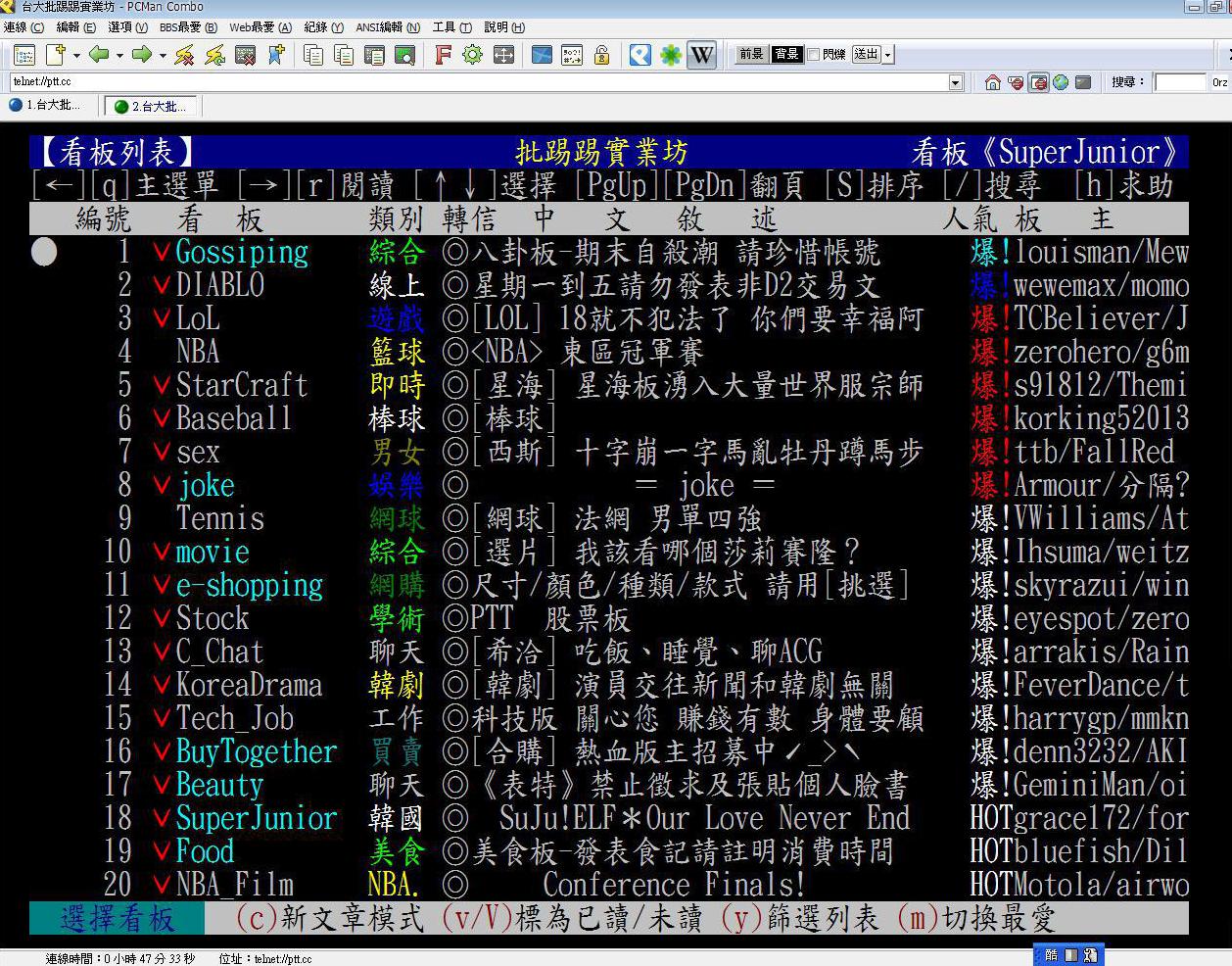The height and width of the screenshot is (966, 1232).
Task: Open the Web最愛 (A) menu
Action: click(x=261, y=27)
